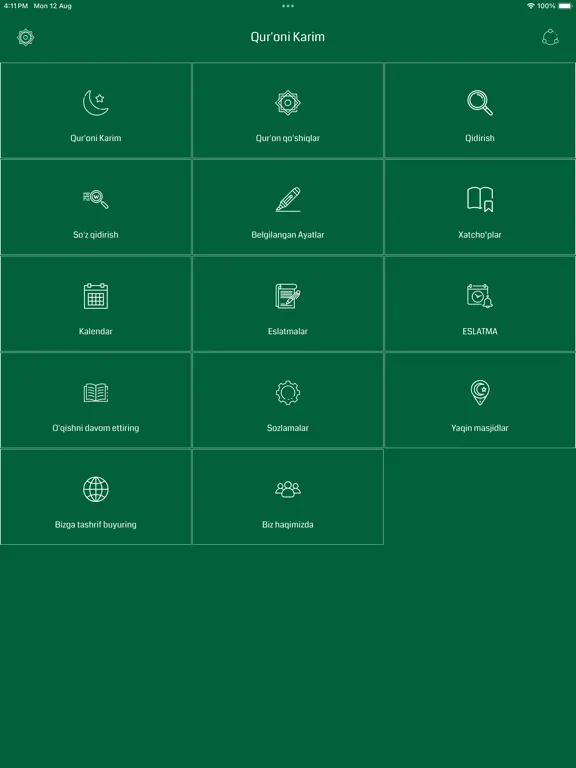Click the "Mon 12 Aug" date in status bar
The image size is (576, 768).
52,6
